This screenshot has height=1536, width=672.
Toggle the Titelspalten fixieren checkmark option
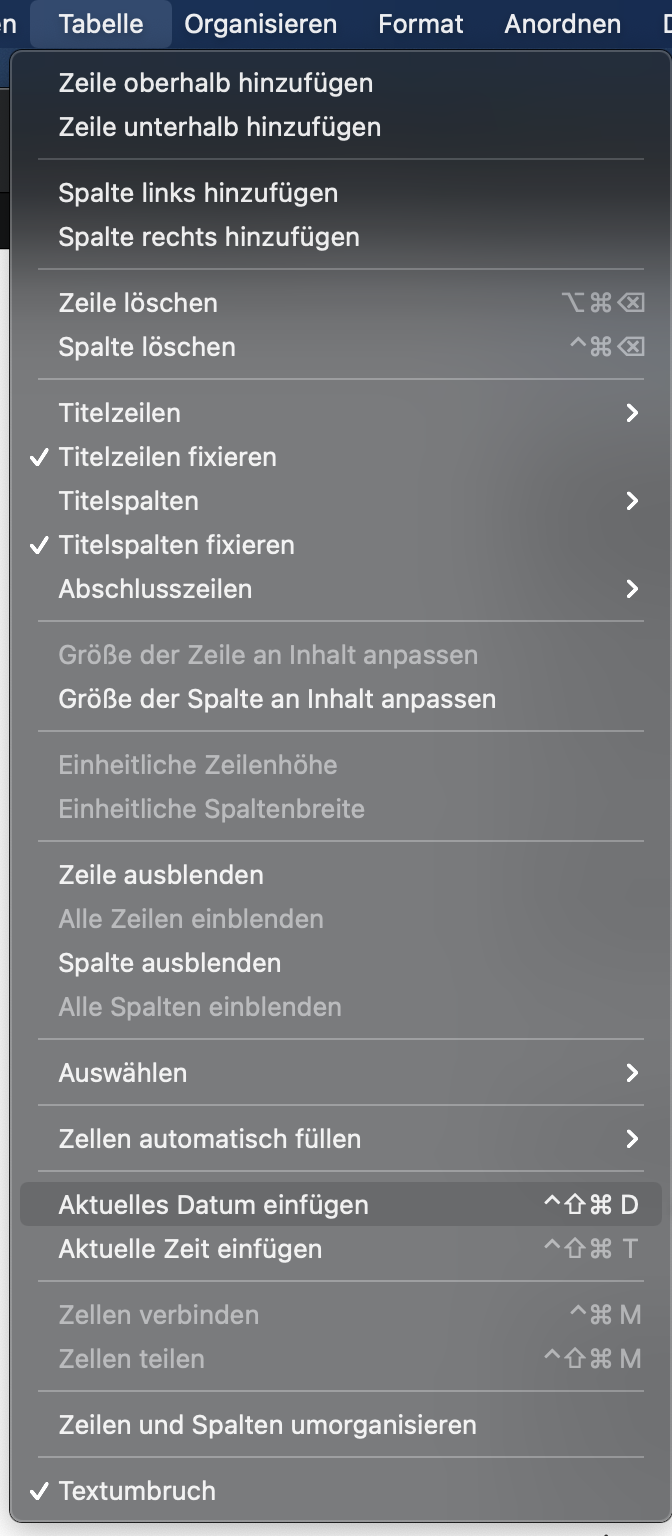click(x=176, y=545)
